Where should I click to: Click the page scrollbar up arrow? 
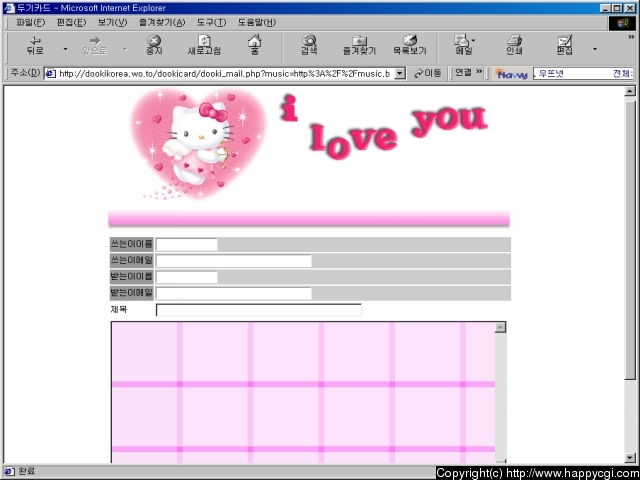(630, 91)
